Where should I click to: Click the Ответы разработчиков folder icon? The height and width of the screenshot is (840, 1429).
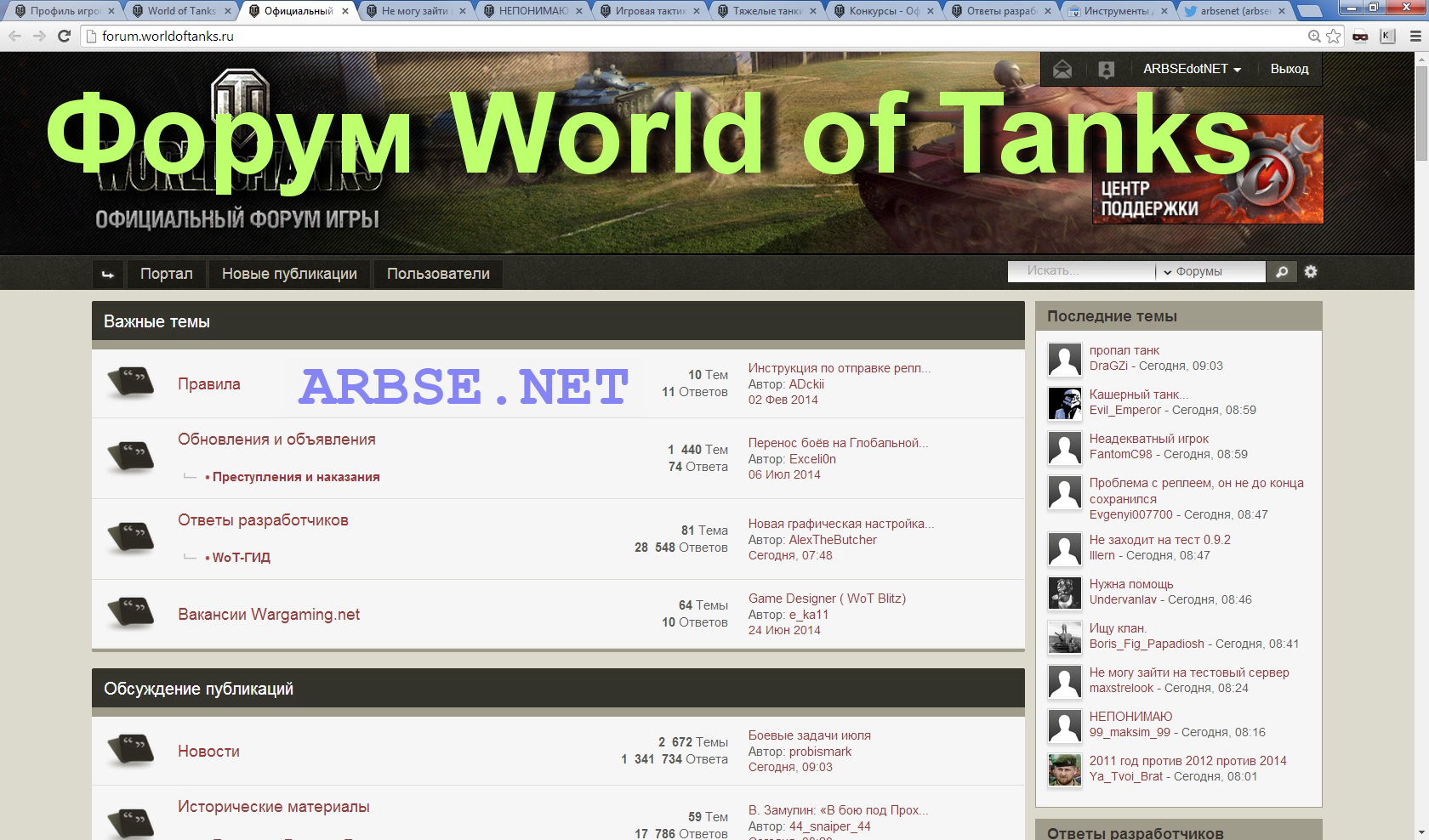click(x=131, y=537)
